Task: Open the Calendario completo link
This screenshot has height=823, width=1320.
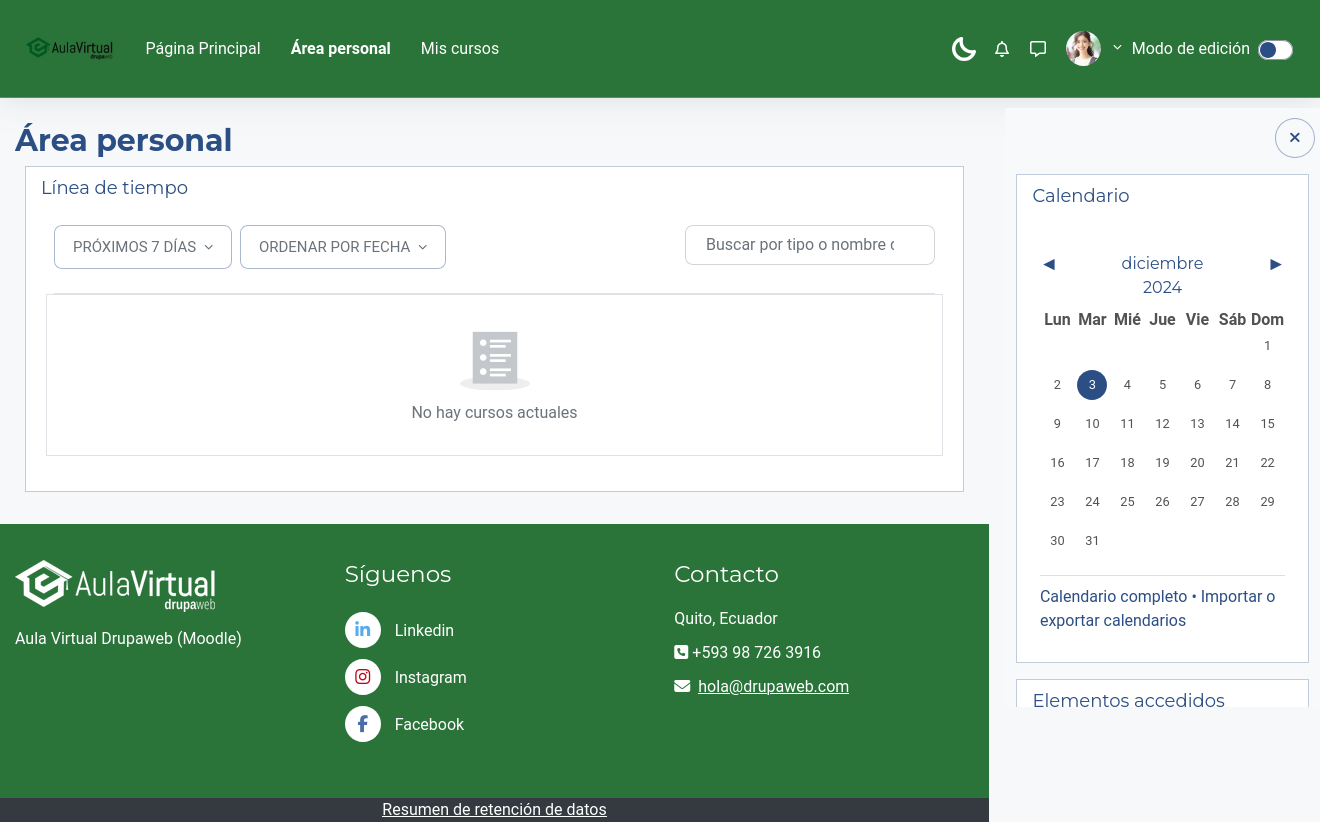Action: (x=1113, y=596)
